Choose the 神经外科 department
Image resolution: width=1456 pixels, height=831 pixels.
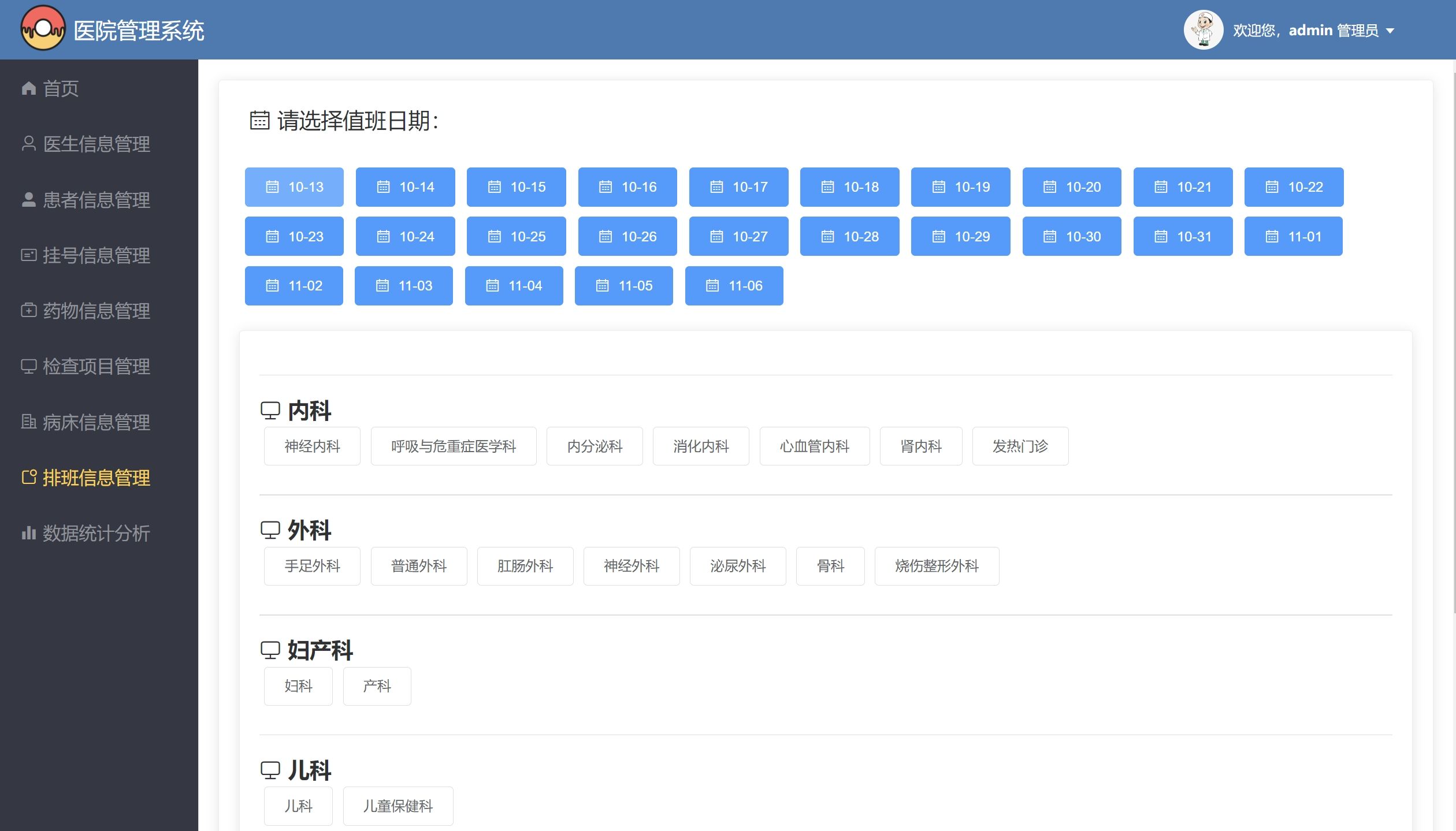click(632, 566)
